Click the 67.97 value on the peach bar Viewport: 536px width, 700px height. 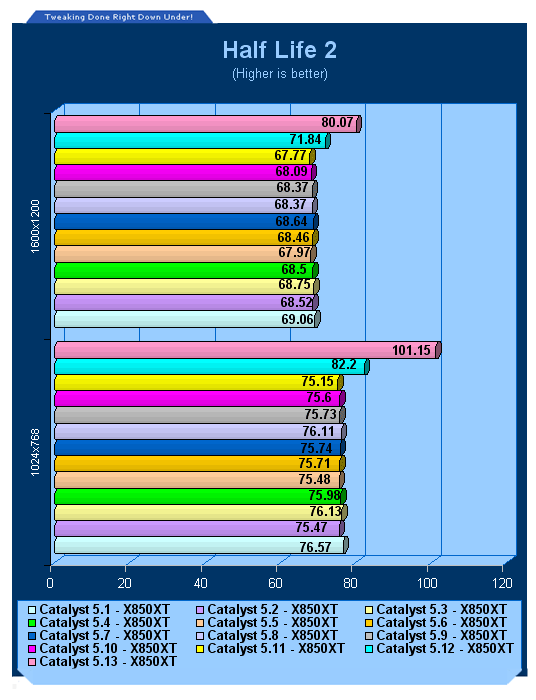295,253
